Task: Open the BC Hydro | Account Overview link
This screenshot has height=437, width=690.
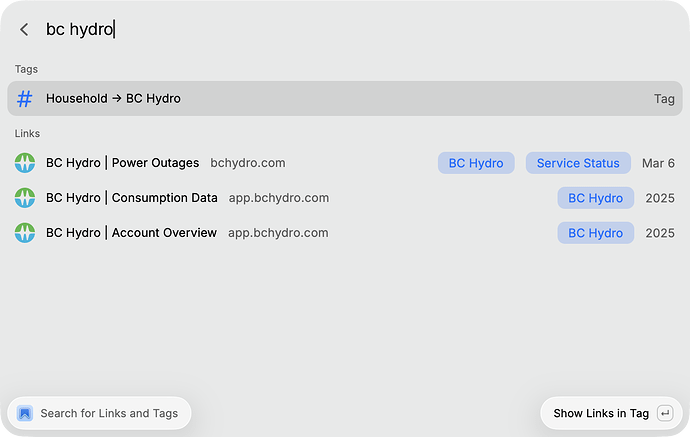Action: (x=345, y=233)
